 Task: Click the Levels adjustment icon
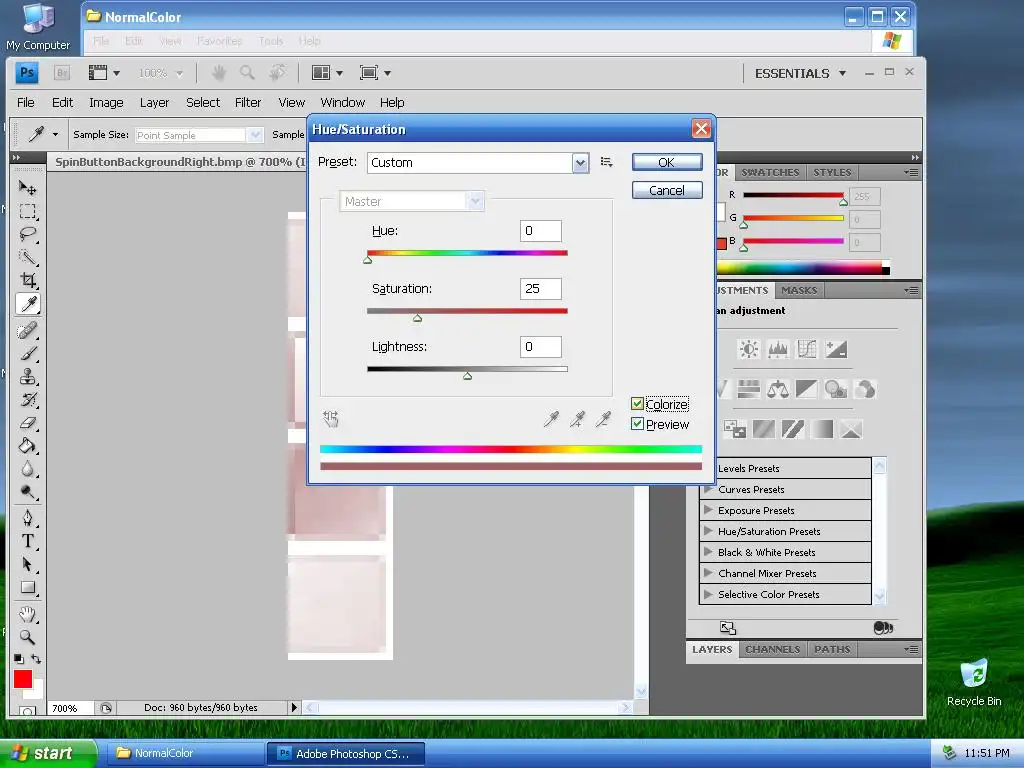777,349
